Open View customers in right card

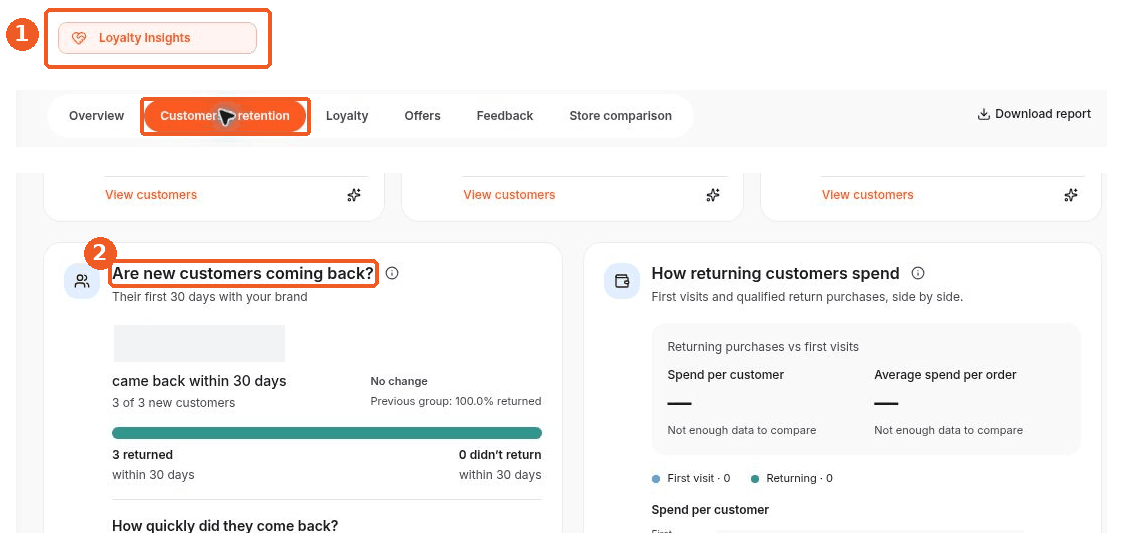867,195
